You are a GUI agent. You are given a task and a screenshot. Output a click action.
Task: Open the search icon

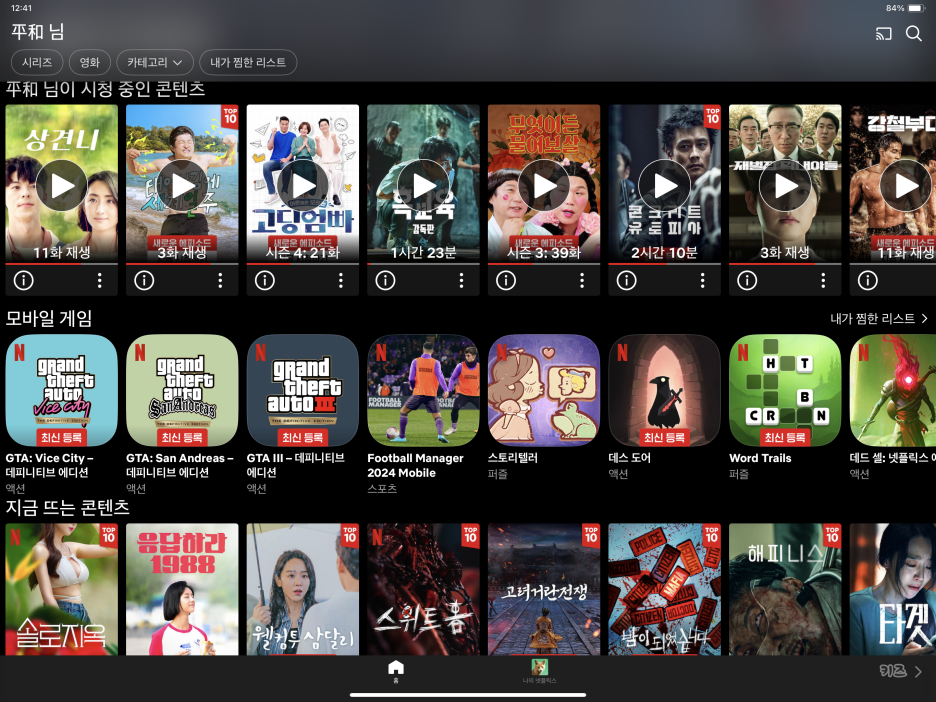(913, 33)
